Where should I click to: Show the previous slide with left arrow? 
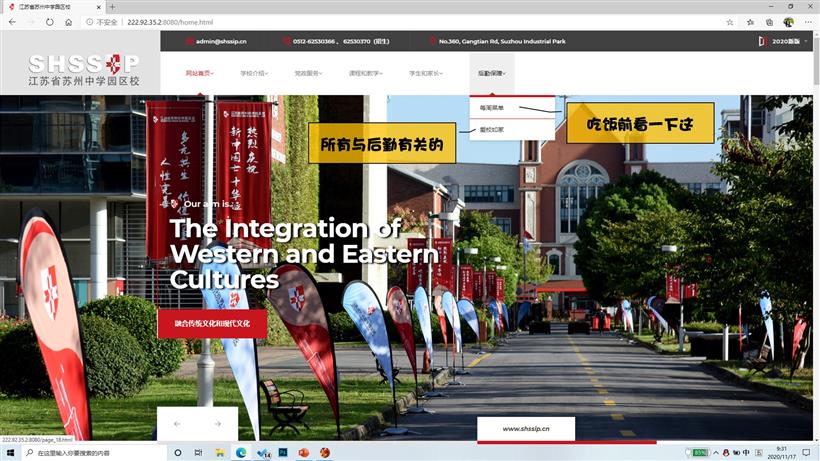[177, 424]
